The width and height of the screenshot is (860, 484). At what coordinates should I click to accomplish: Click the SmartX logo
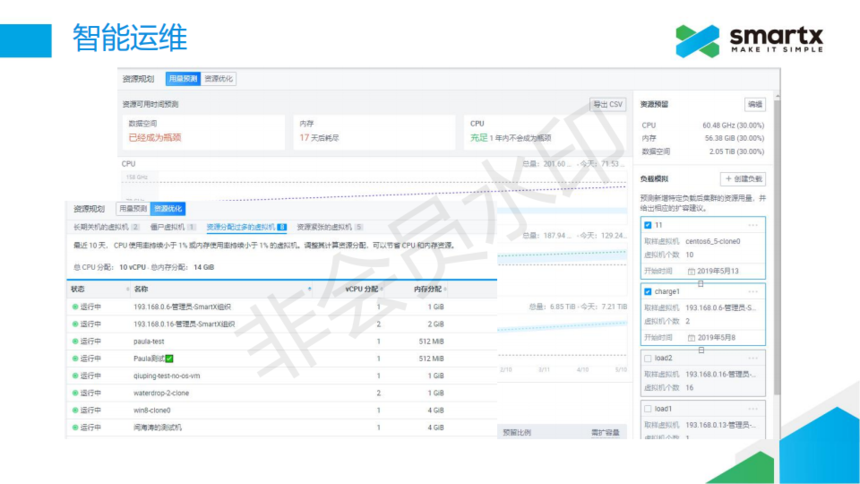[749, 41]
